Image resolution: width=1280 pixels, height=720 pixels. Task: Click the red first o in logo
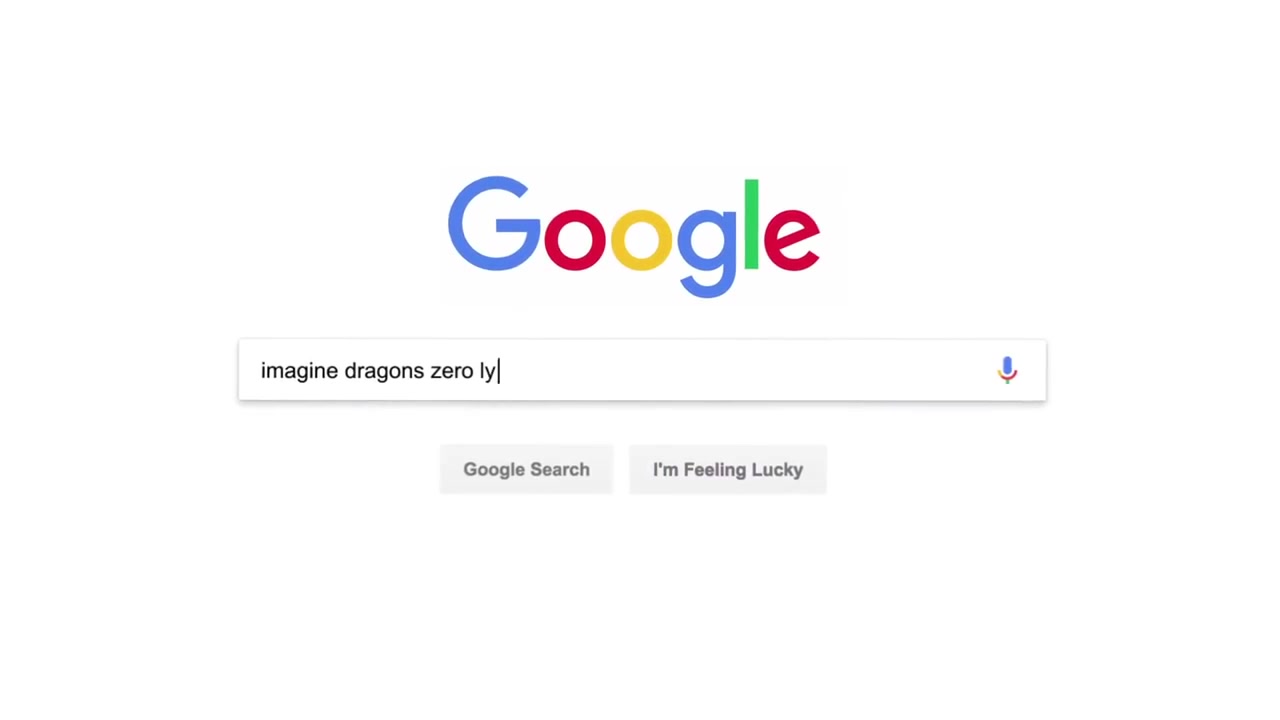(x=575, y=240)
